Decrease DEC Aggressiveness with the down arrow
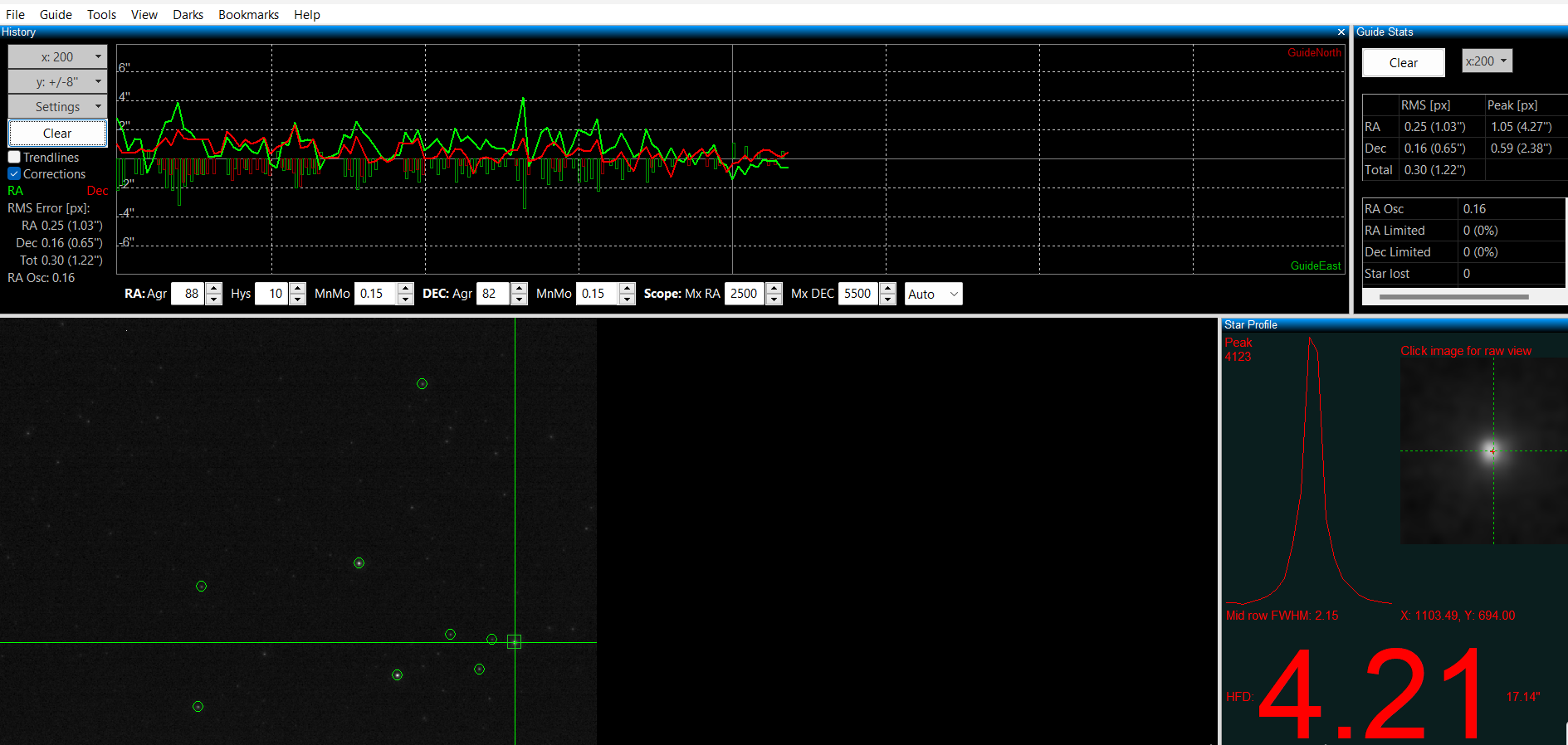Image resolution: width=1568 pixels, height=745 pixels. point(519,299)
